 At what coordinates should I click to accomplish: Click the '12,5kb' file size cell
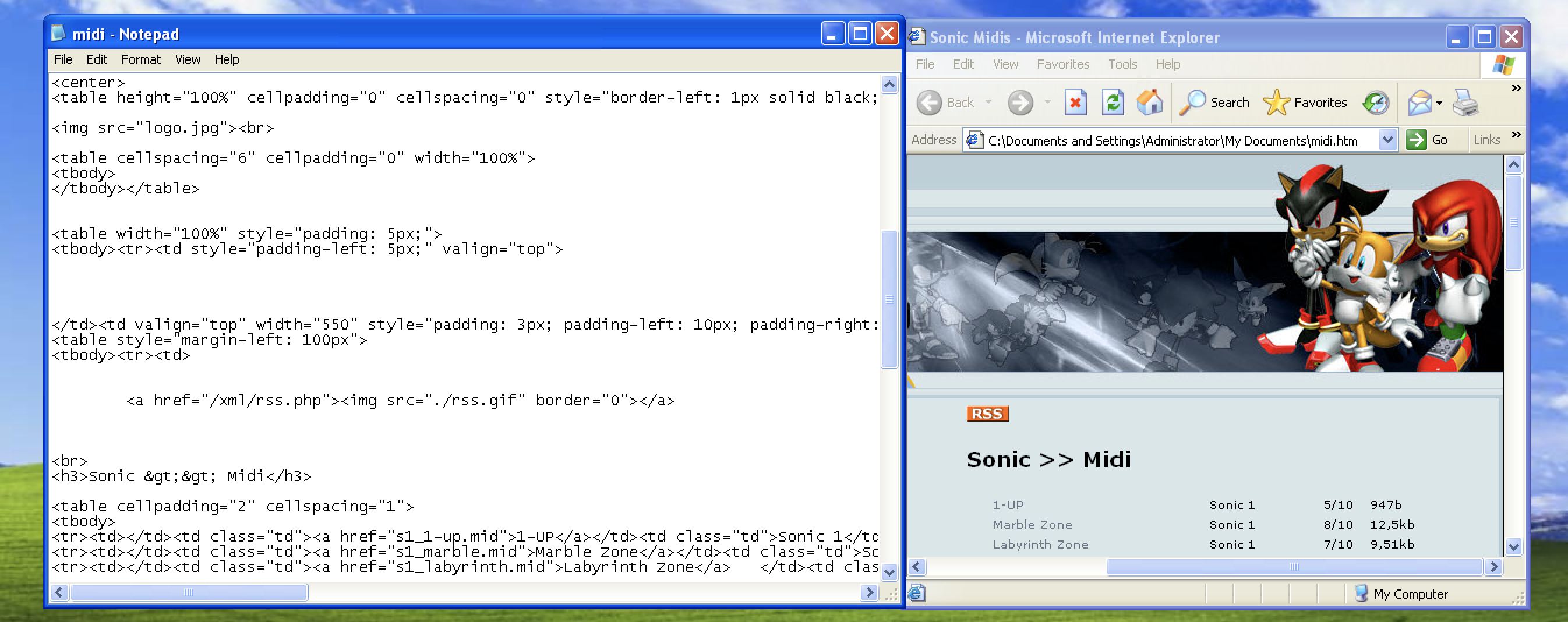tap(1392, 525)
